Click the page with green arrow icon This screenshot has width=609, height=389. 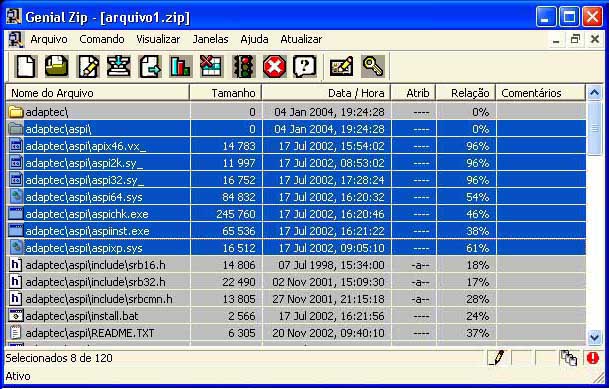pos(150,66)
